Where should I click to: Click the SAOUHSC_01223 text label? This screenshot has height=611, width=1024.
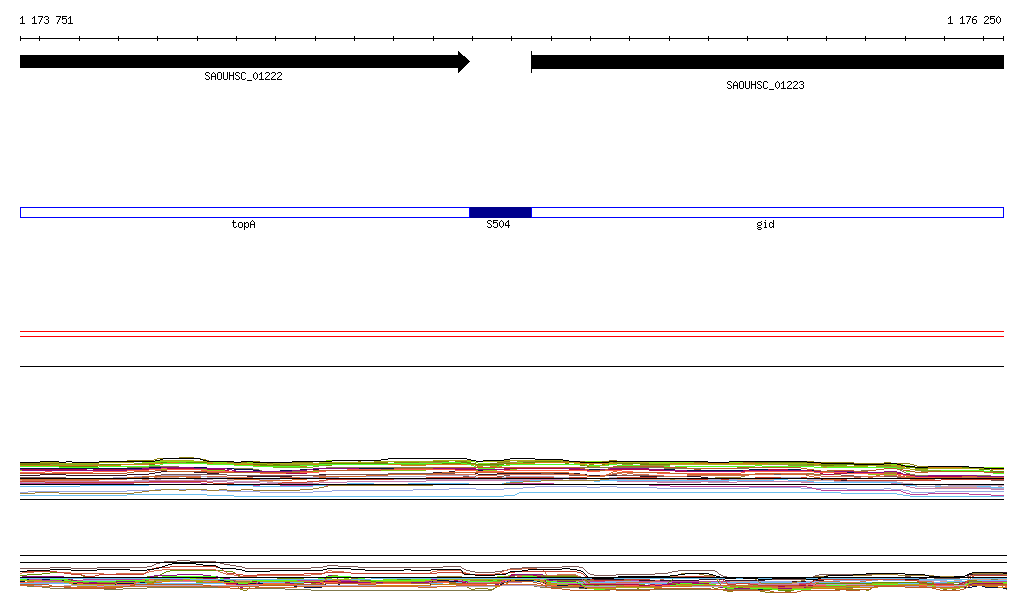(765, 85)
